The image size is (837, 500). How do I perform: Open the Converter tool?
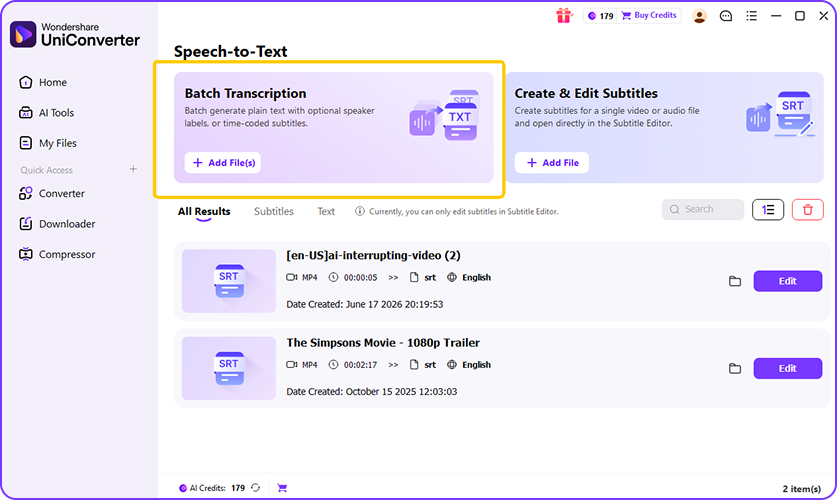pyautogui.click(x=52, y=193)
